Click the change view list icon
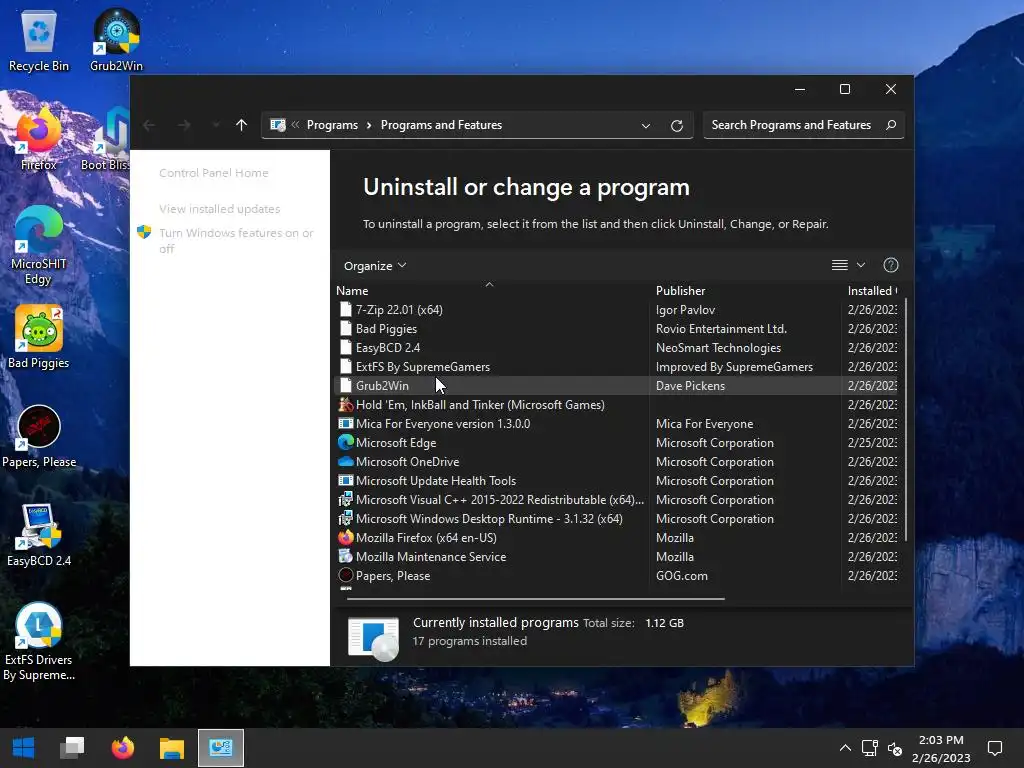1024x768 pixels. (x=840, y=265)
